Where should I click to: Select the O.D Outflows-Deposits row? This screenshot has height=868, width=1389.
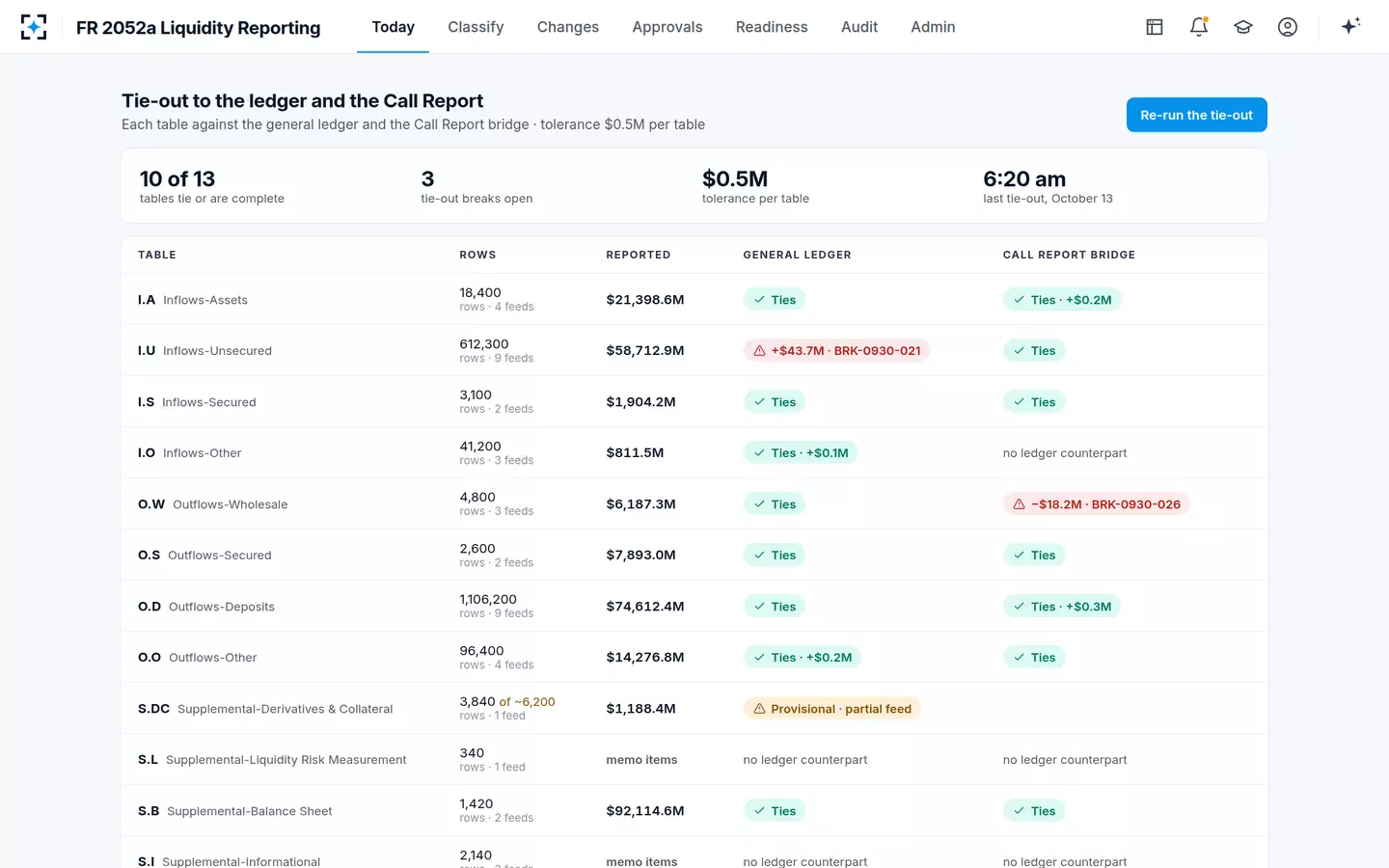tap(694, 606)
